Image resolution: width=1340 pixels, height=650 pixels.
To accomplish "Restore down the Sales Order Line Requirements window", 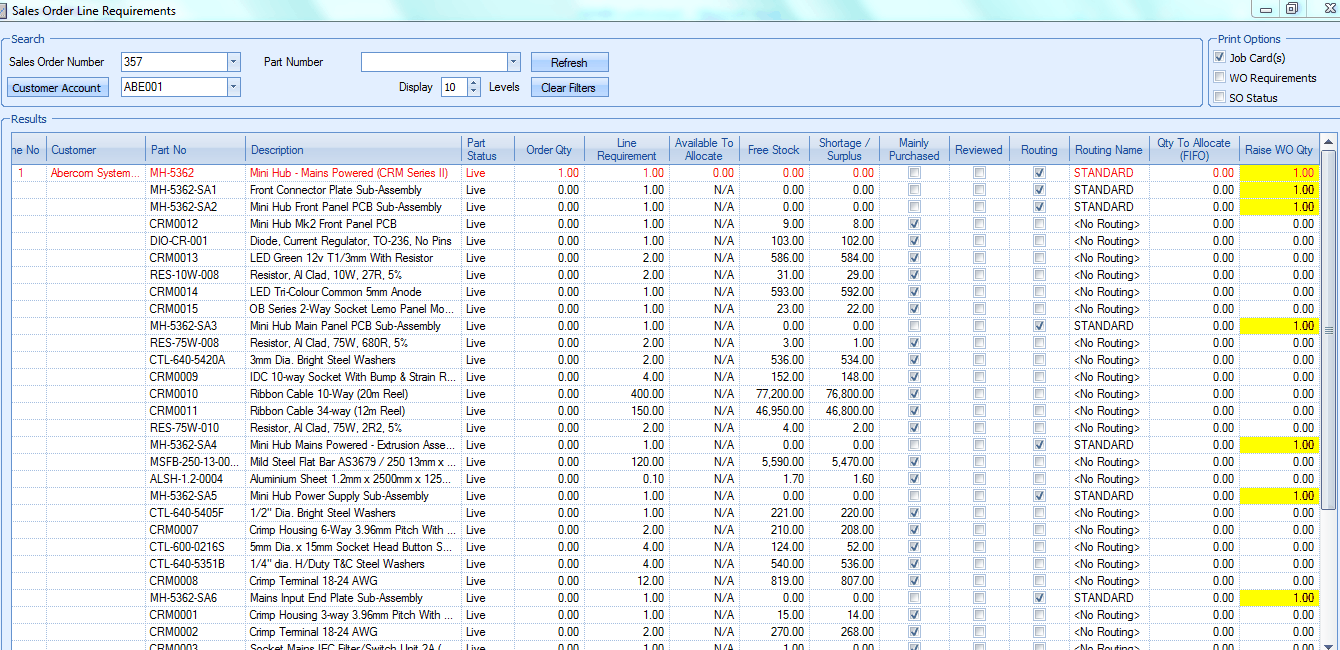I will click(x=1292, y=9).
